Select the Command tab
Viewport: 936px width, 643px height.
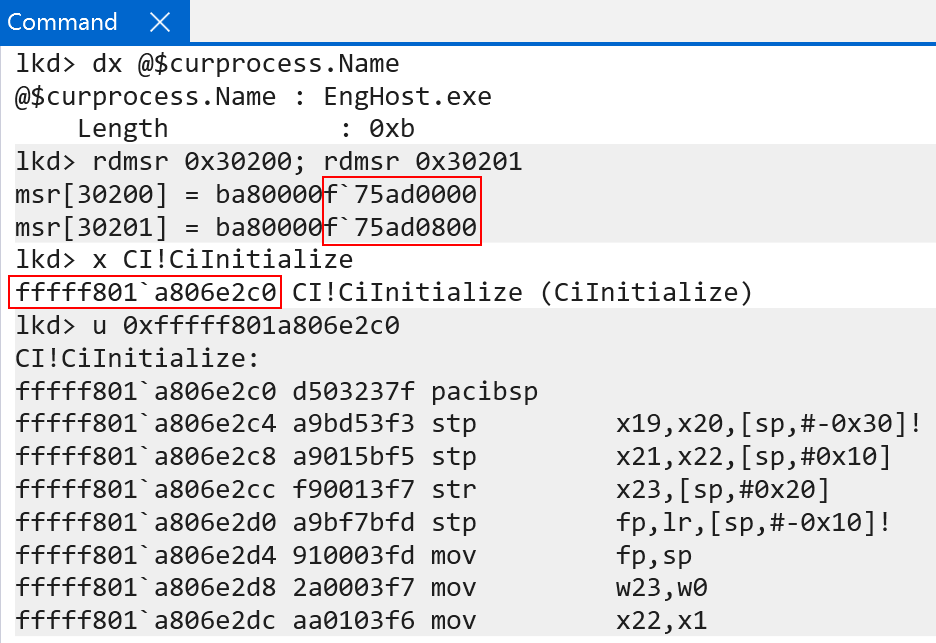[x=62, y=22]
